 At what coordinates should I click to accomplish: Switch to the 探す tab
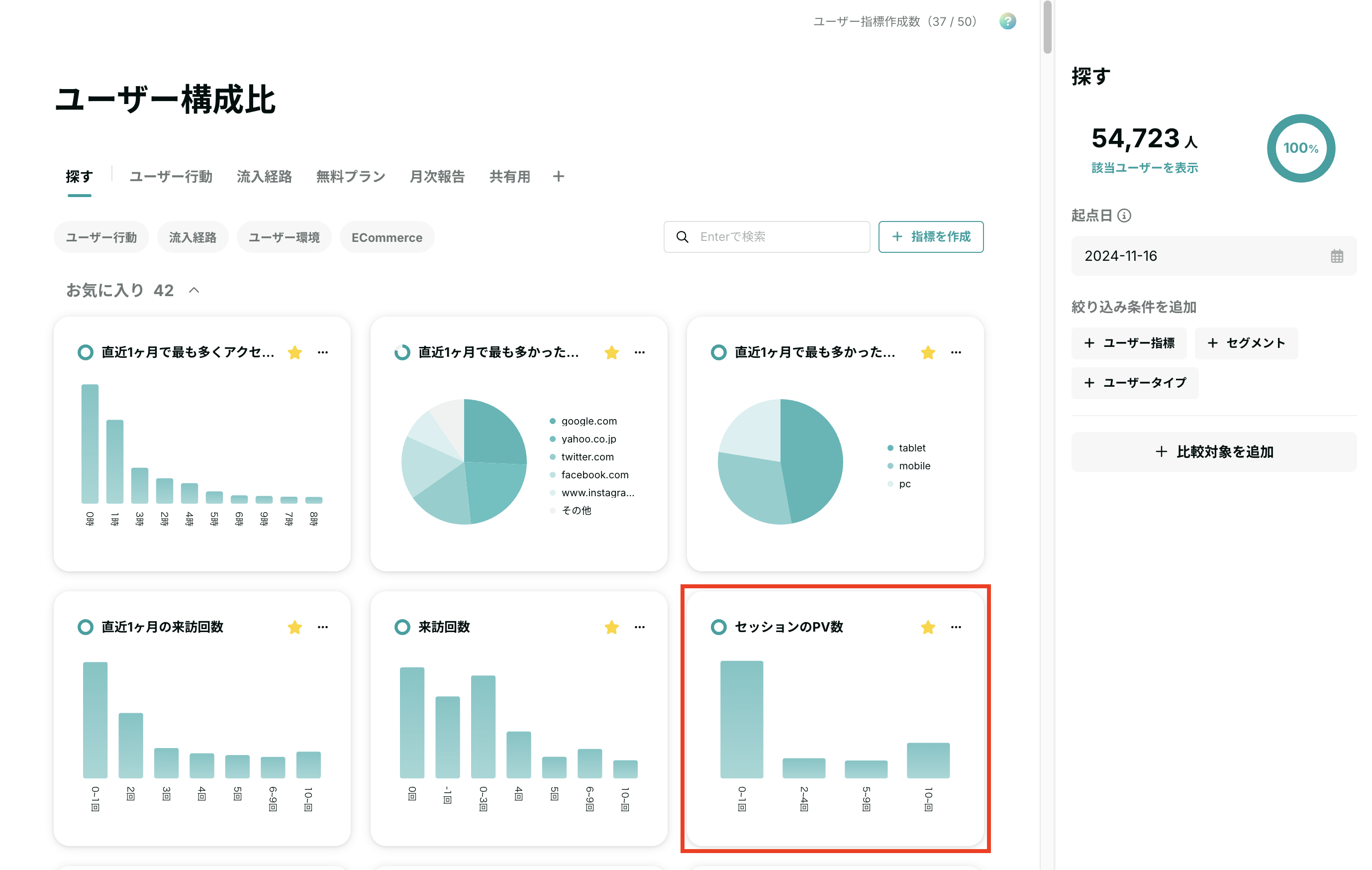(x=79, y=177)
